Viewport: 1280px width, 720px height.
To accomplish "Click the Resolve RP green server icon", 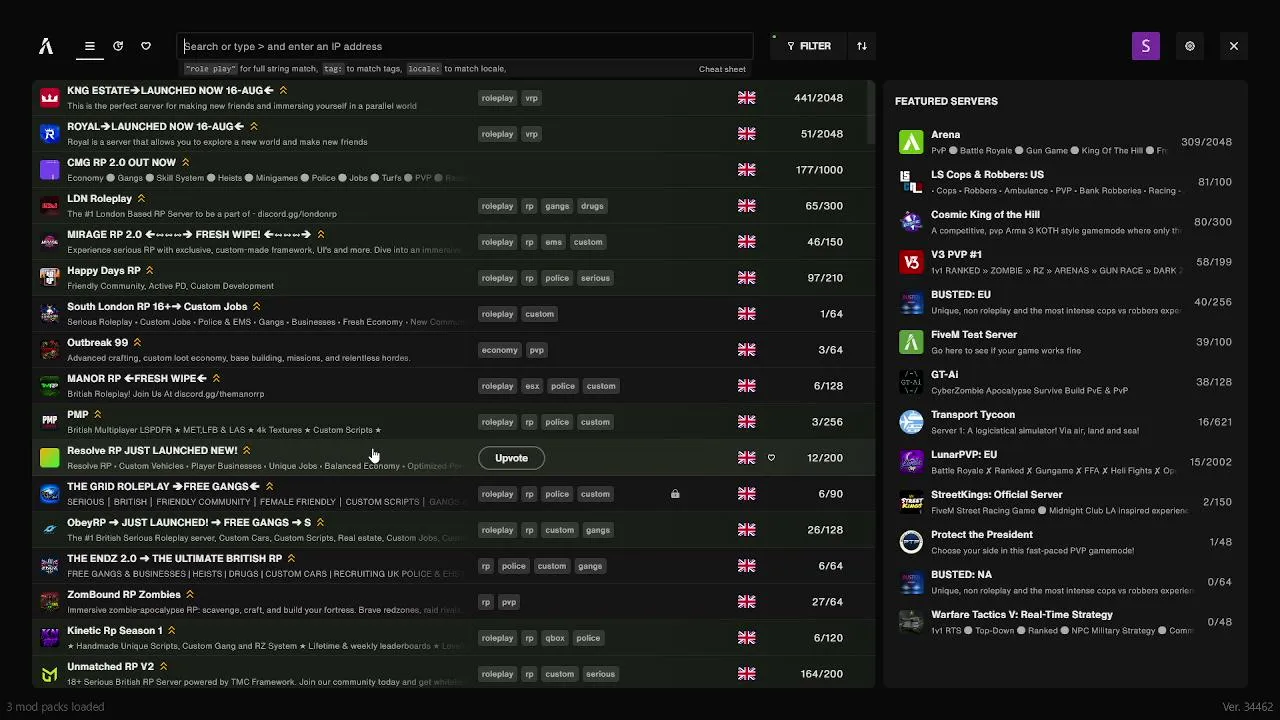I will point(50,458).
